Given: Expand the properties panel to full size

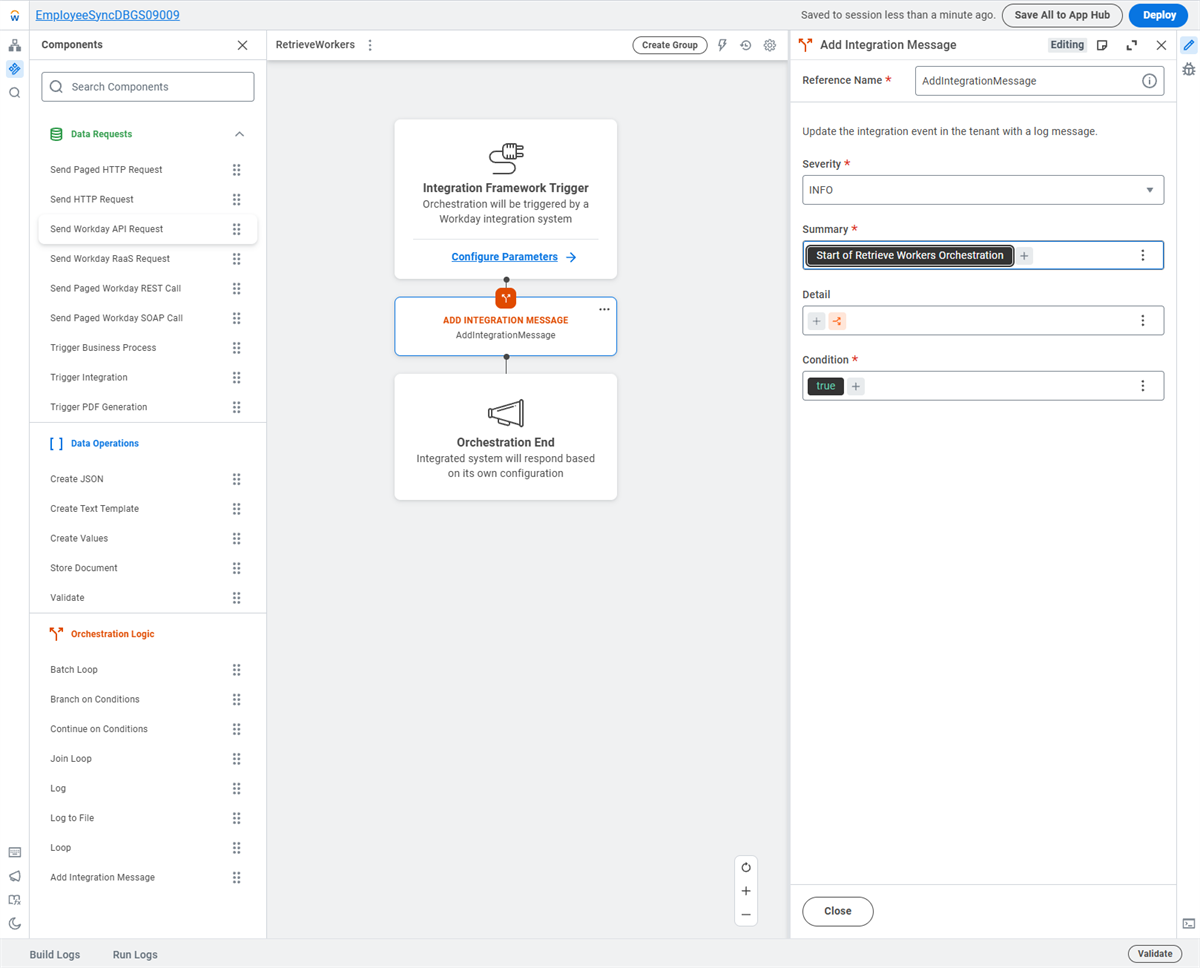Looking at the screenshot, I should [1132, 45].
